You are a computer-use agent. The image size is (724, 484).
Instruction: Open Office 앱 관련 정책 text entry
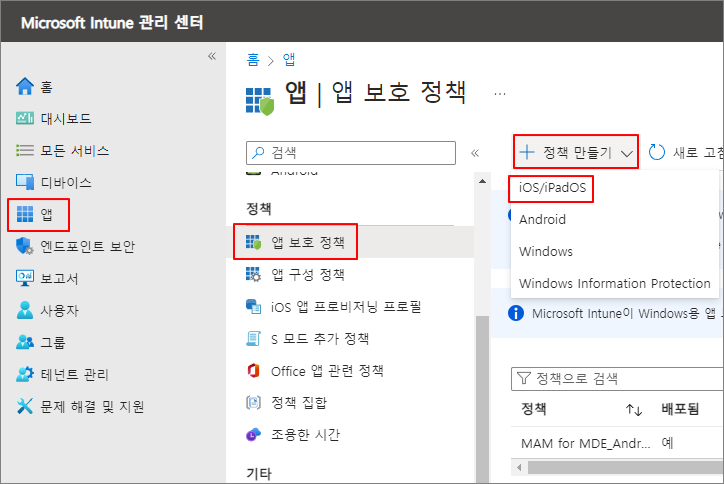coord(327,370)
